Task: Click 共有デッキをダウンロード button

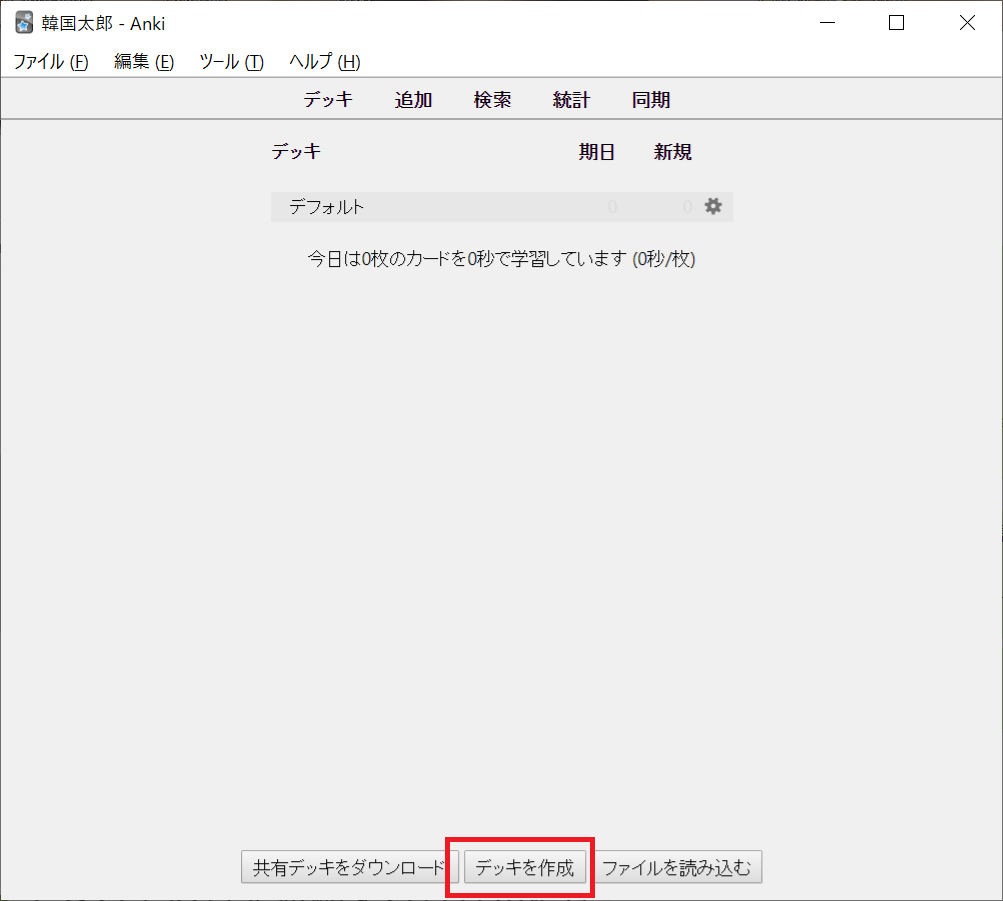Action: point(349,867)
